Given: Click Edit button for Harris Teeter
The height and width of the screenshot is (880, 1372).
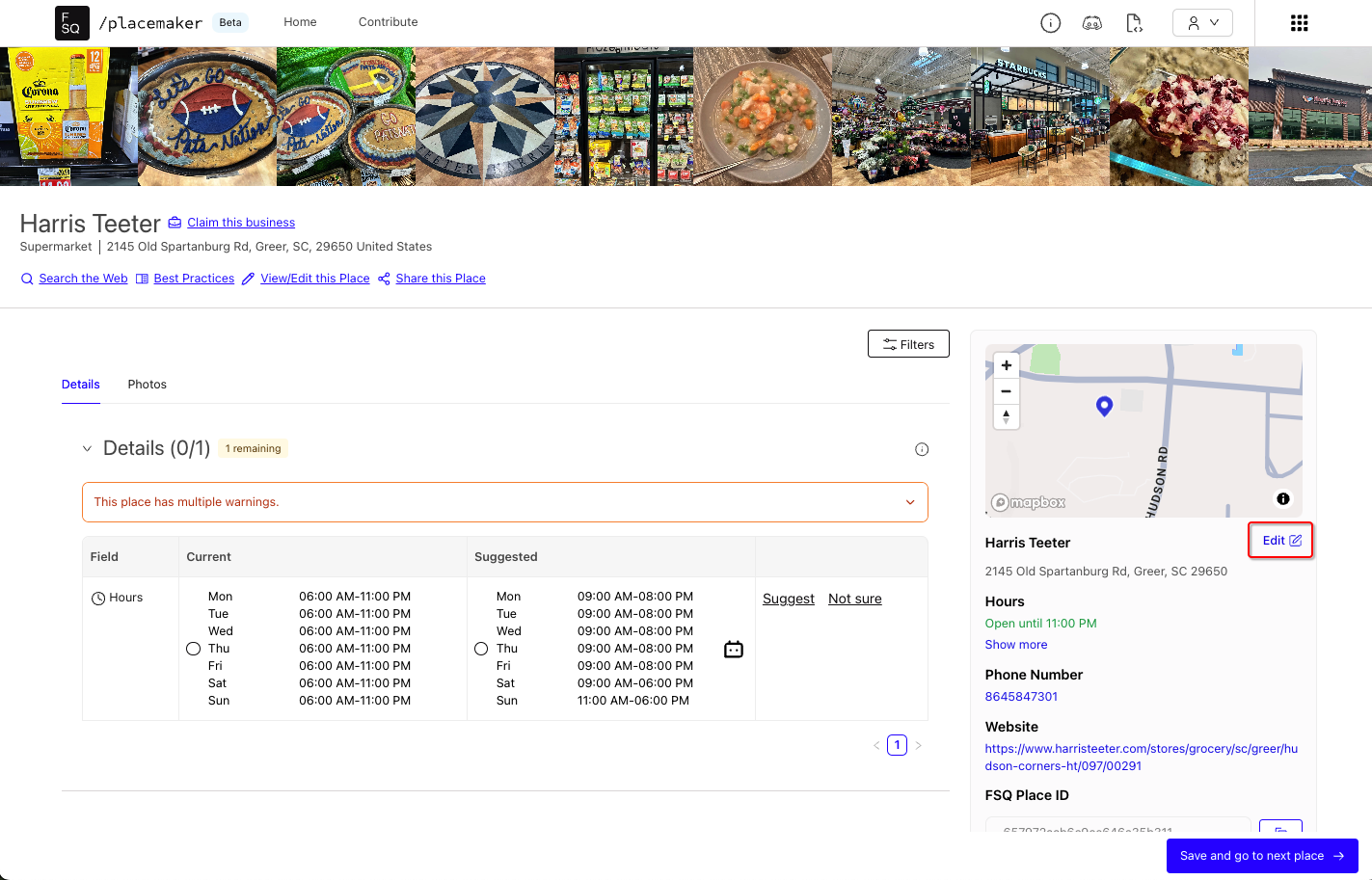Looking at the screenshot, I should pos(1281,541).
